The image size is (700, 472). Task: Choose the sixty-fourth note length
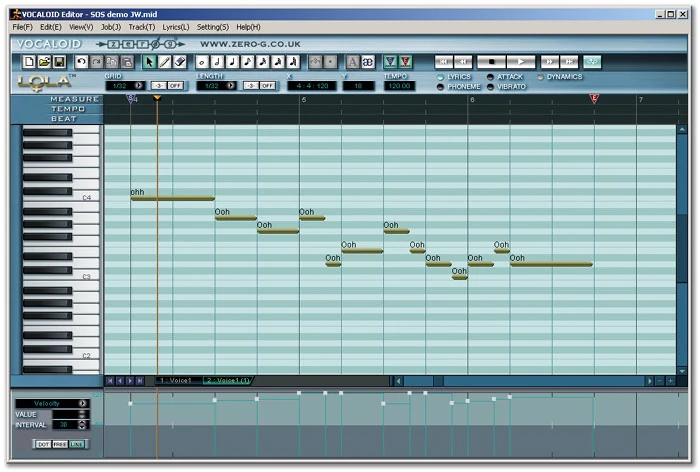(x=293, y=62)
